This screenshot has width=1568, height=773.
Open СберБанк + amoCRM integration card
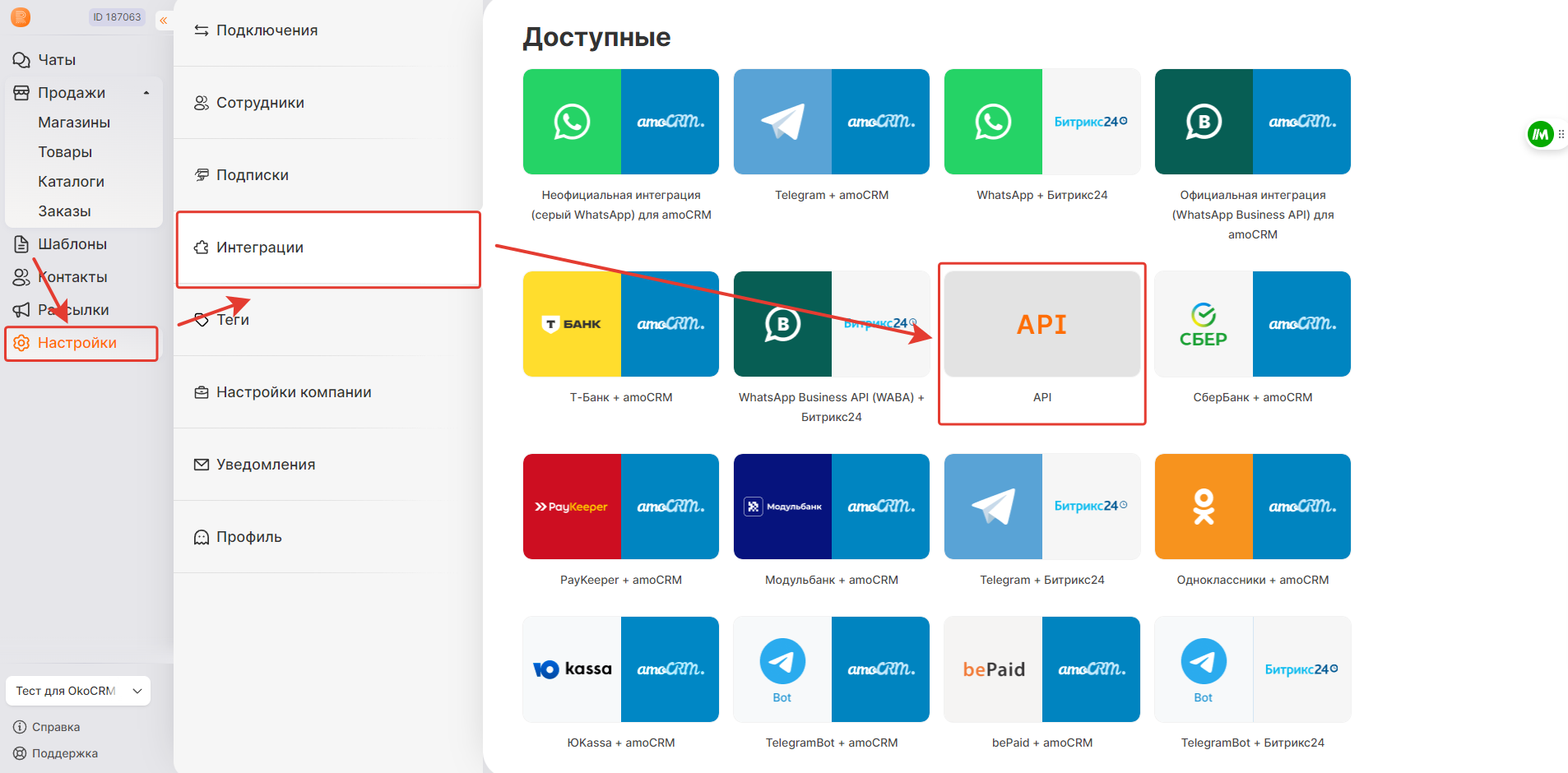tap(1253, 324)
